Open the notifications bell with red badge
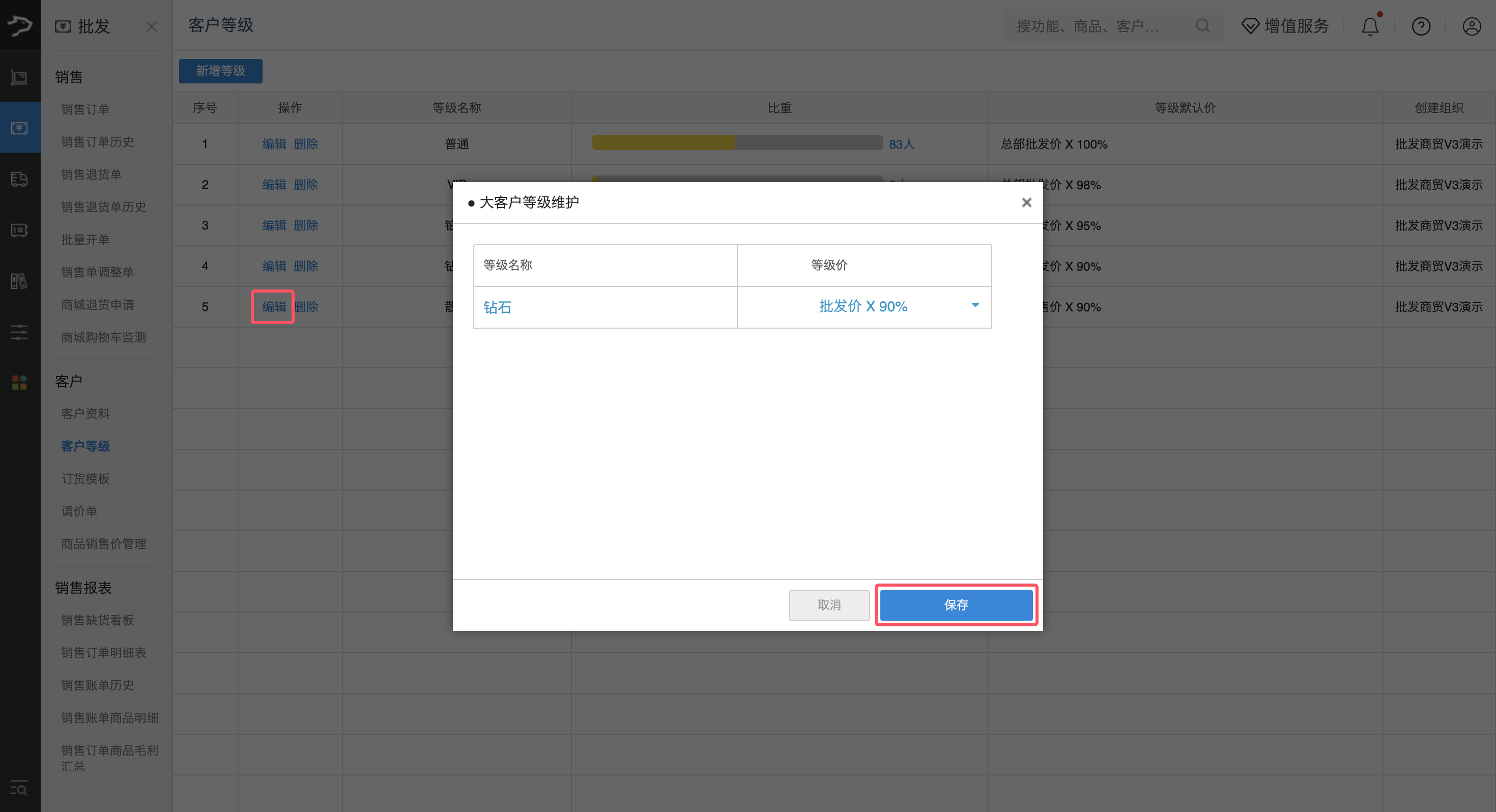The width and height of the screenshot is (1496, 812). [1370, 26]
